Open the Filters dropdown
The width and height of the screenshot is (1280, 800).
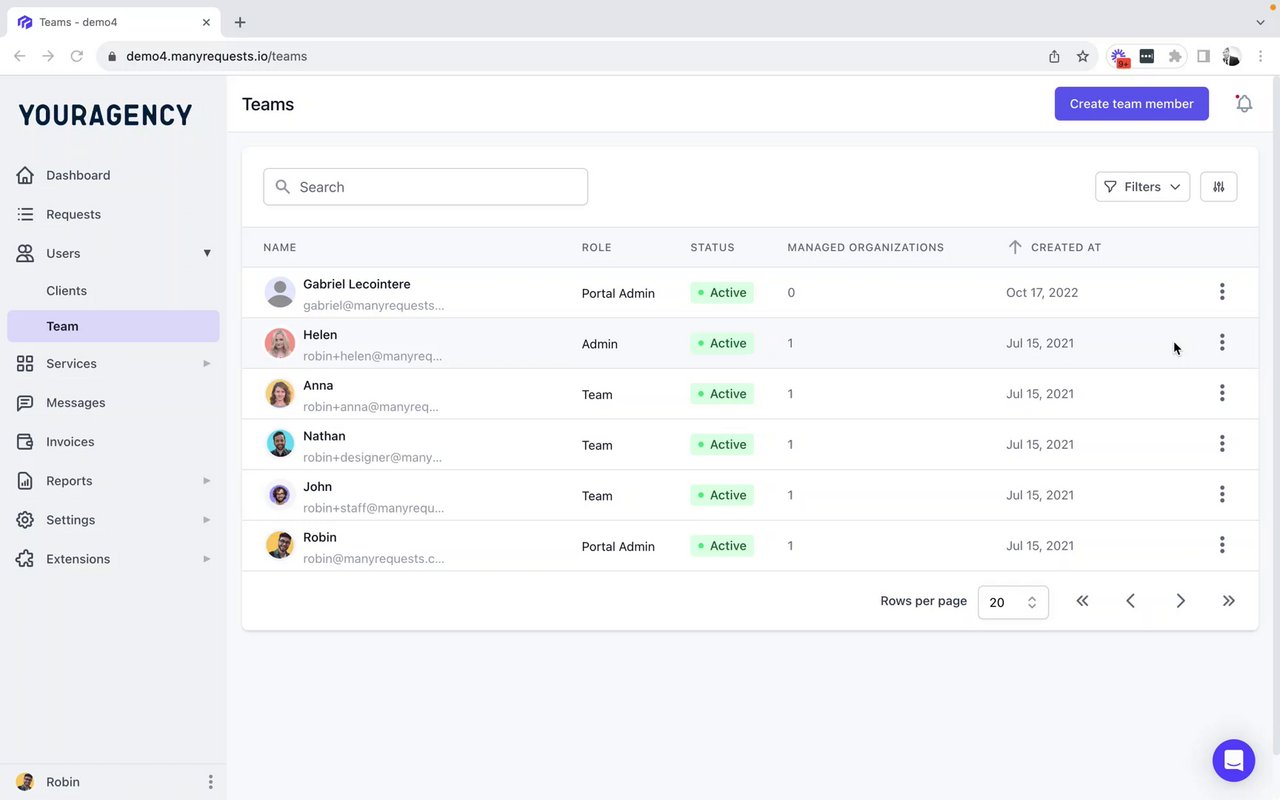pyautogui.click(x=1142, y=187)
